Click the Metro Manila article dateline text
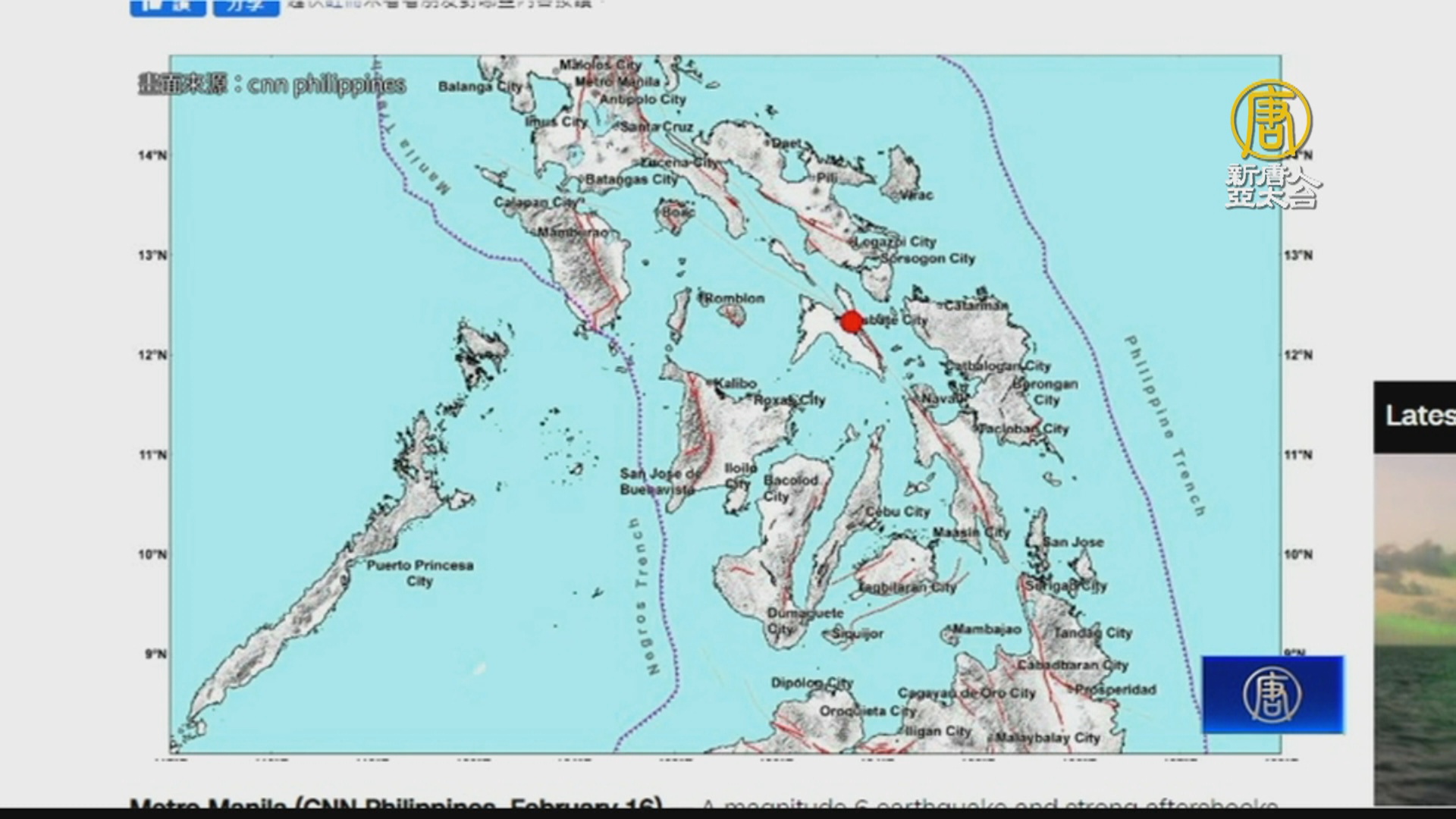 point(396,804)
